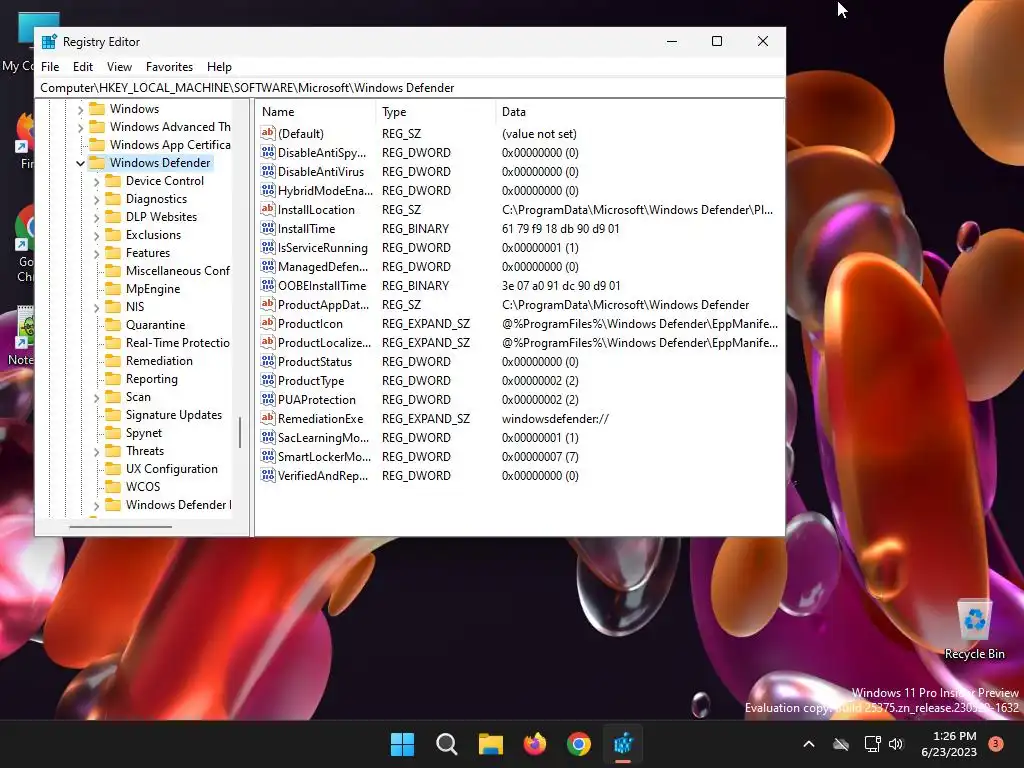Click the (Default) string value icon
The image size is (1024, 768).
[268, 133]
